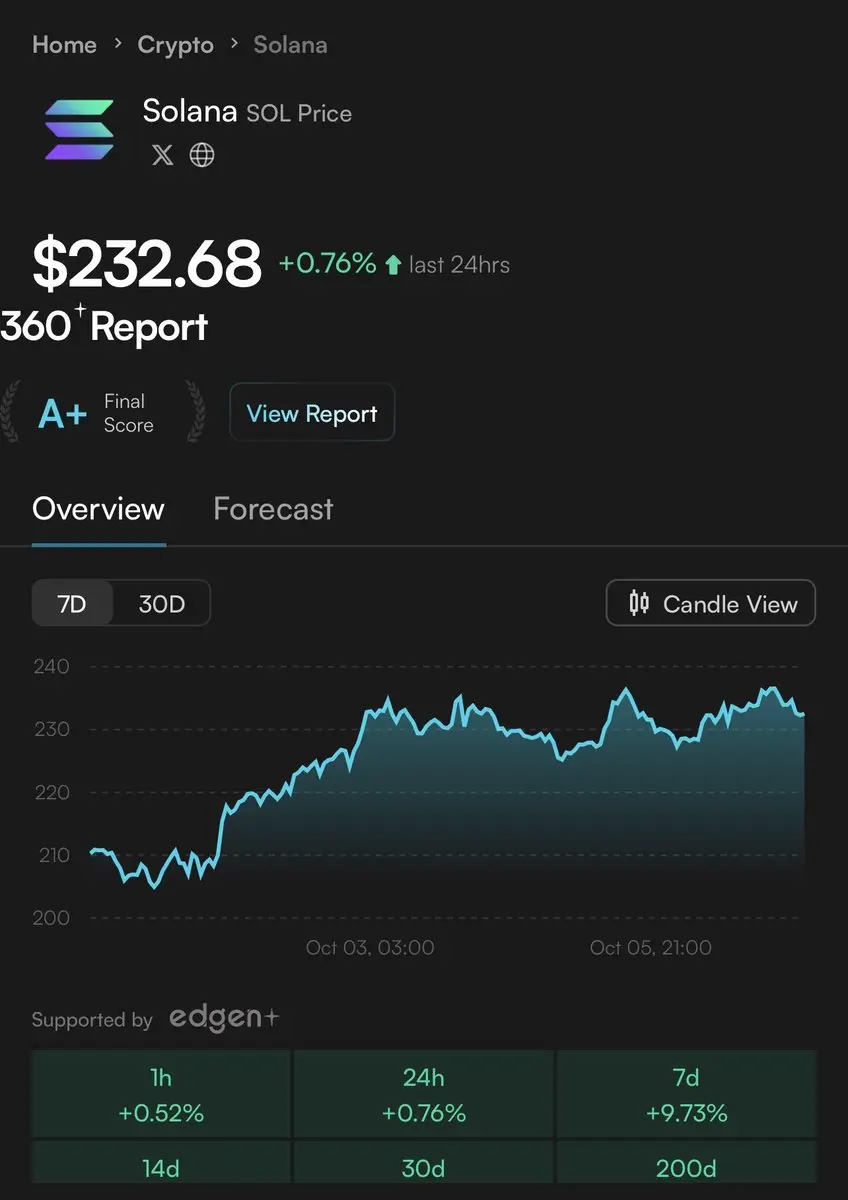Open Solana's X (Twitter) profile icon
Viewport: 848px width, 1200px height.
pyautogui.click(x=162, y=155)
